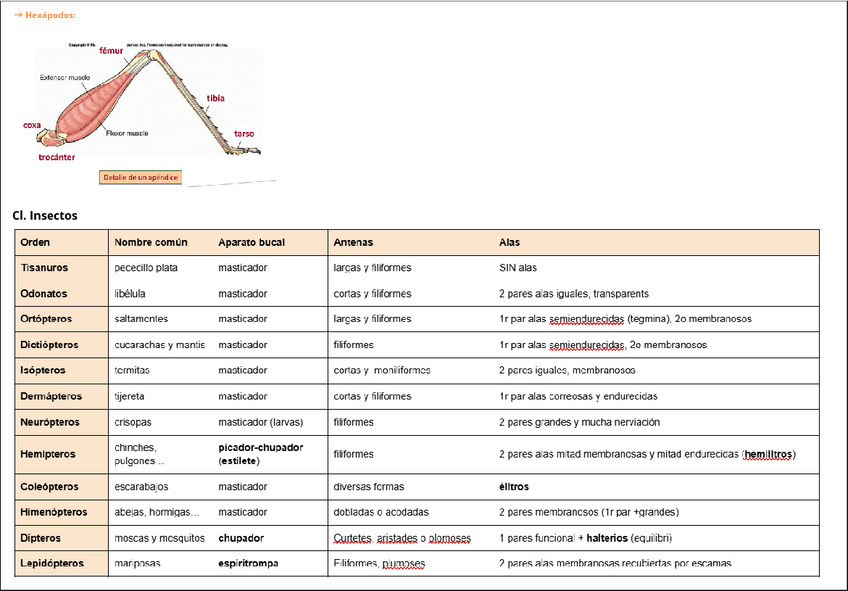This screenshot has width=848, height=591.
Task: Click the 'mariposas' common name
Action: pos(137,563)
